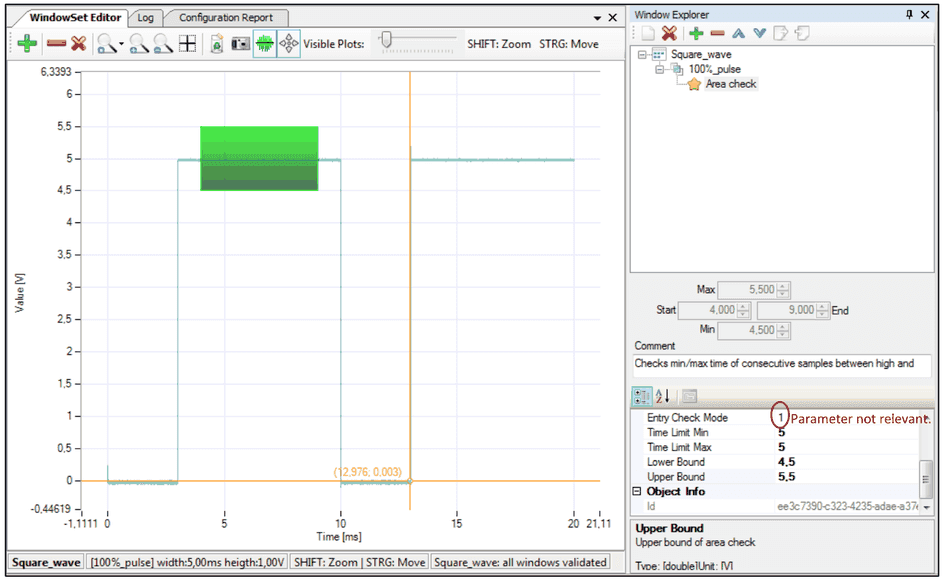Switch property grid to categorized view
Image resolution: width=943 pixels, height=580 pixels.
tap(642, 396)
